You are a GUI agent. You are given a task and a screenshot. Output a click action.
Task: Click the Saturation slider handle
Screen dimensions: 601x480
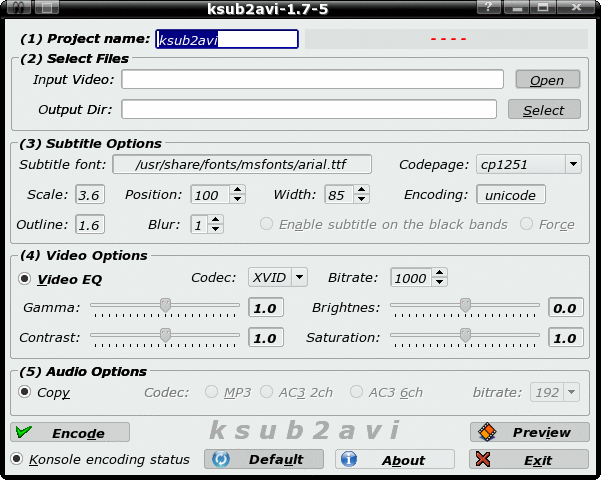point(465,335)
